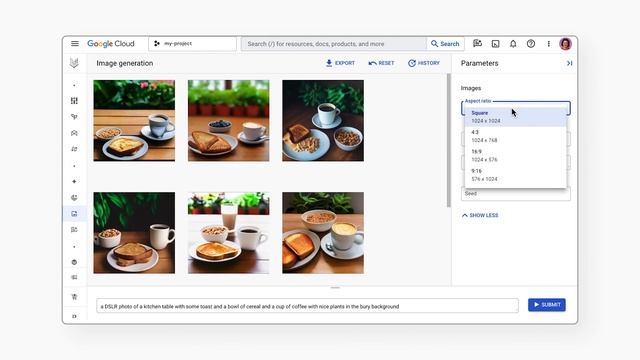Expand the sidebar with bottom arrow icon

[x=74, y=316]
